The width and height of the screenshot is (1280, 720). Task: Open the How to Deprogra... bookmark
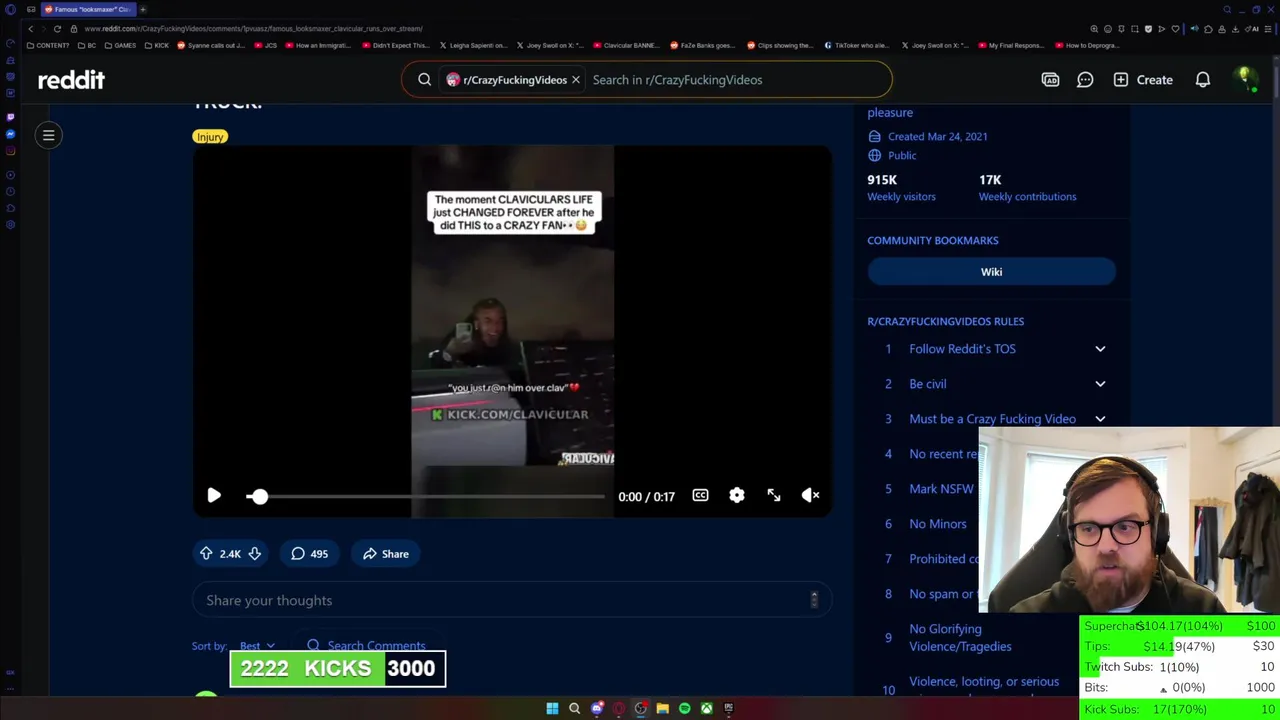[x=1086, y=45]
